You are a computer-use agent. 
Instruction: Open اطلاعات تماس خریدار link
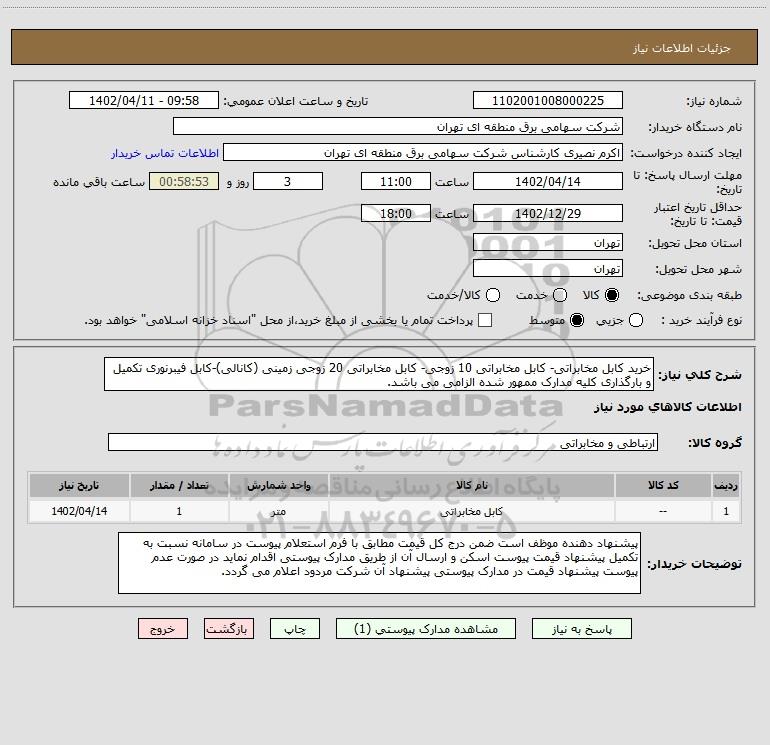coord(165,153)
